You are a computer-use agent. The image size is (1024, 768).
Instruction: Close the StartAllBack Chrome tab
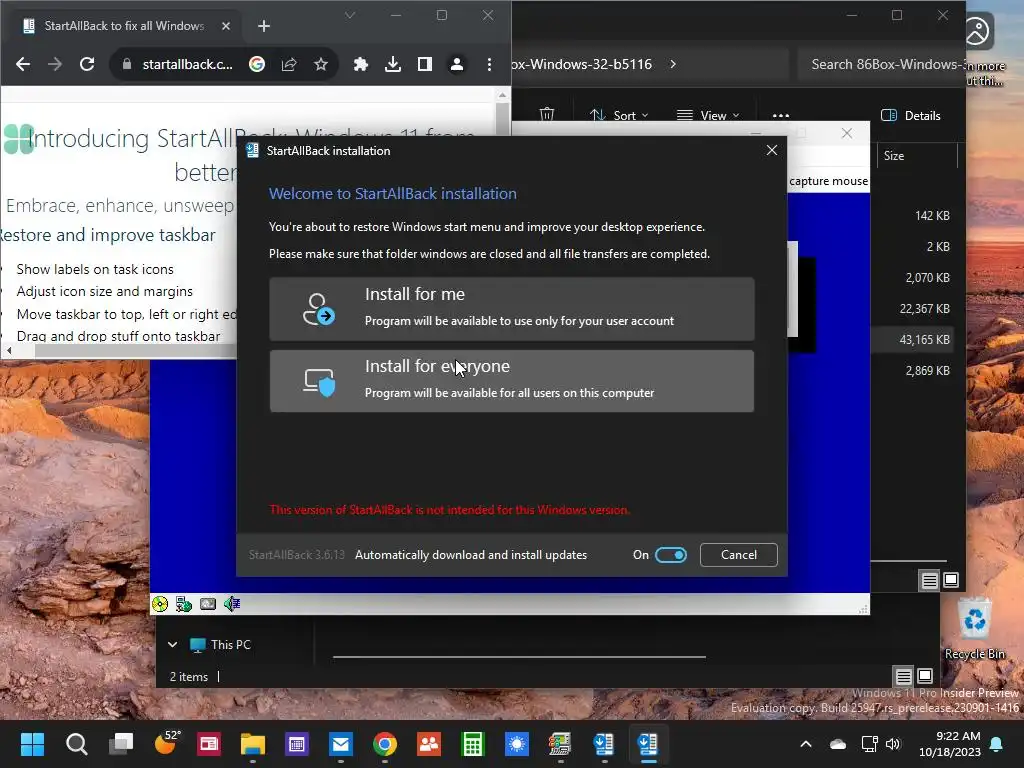click(x=226, y=26)
